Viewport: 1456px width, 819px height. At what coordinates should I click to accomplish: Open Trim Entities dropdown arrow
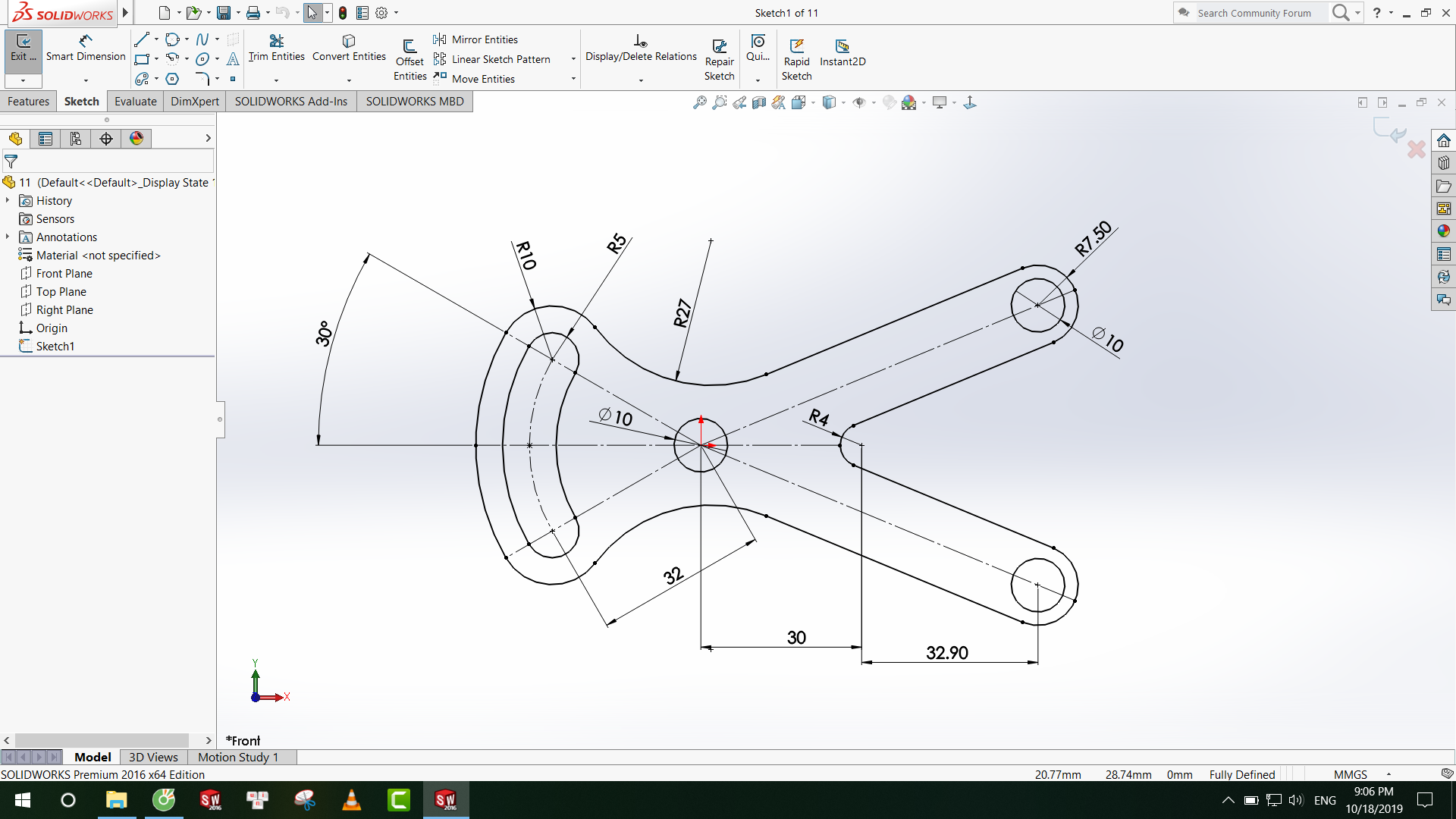[276, 80]
